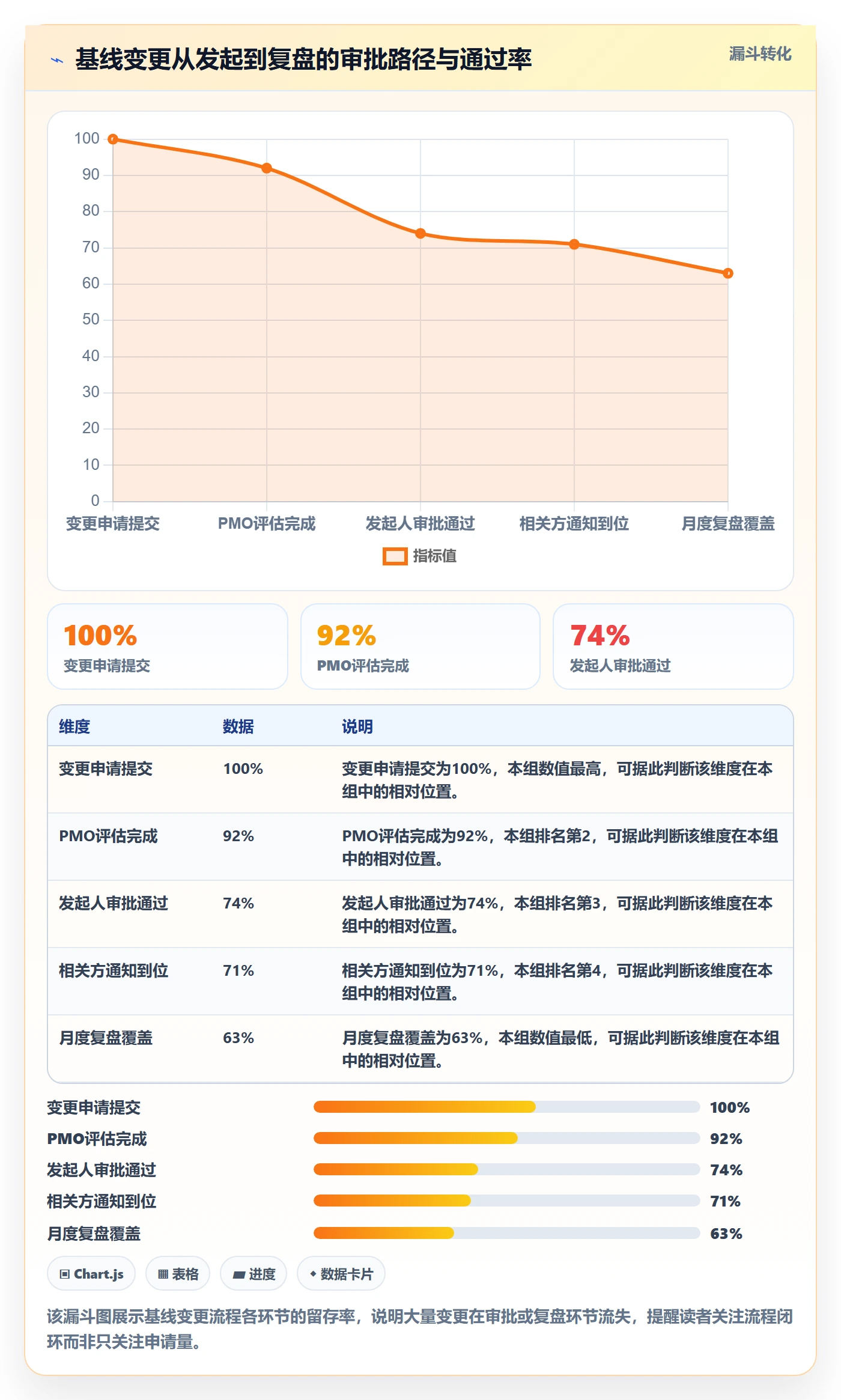The width and height of the screenshot is (841, 1400).
Task: Click the 说明 column header
Action: (x=357, y=726)
